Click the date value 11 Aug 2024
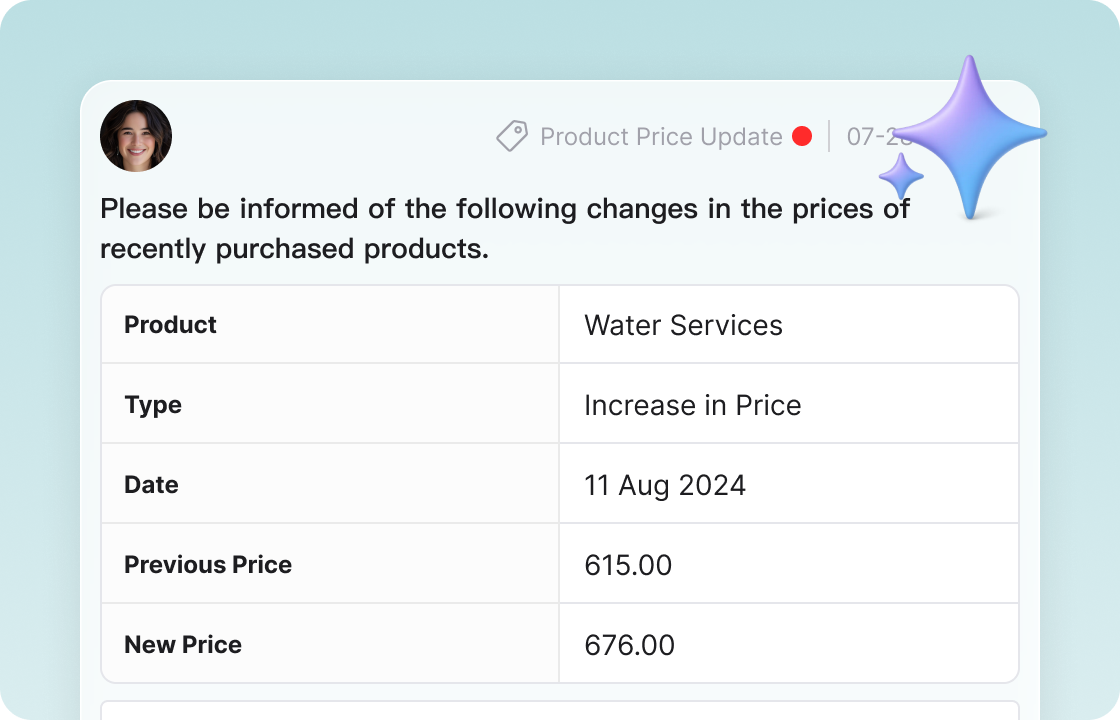 (665, 484)
